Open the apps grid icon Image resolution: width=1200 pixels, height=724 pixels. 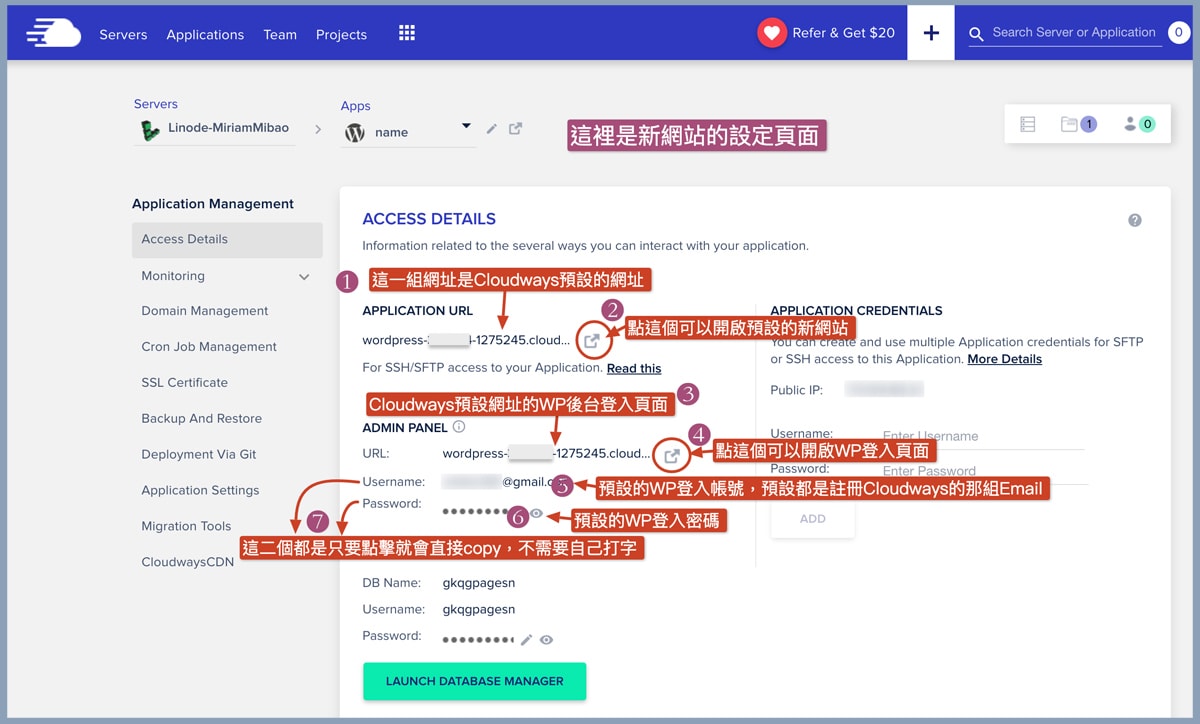pos(406,33)
